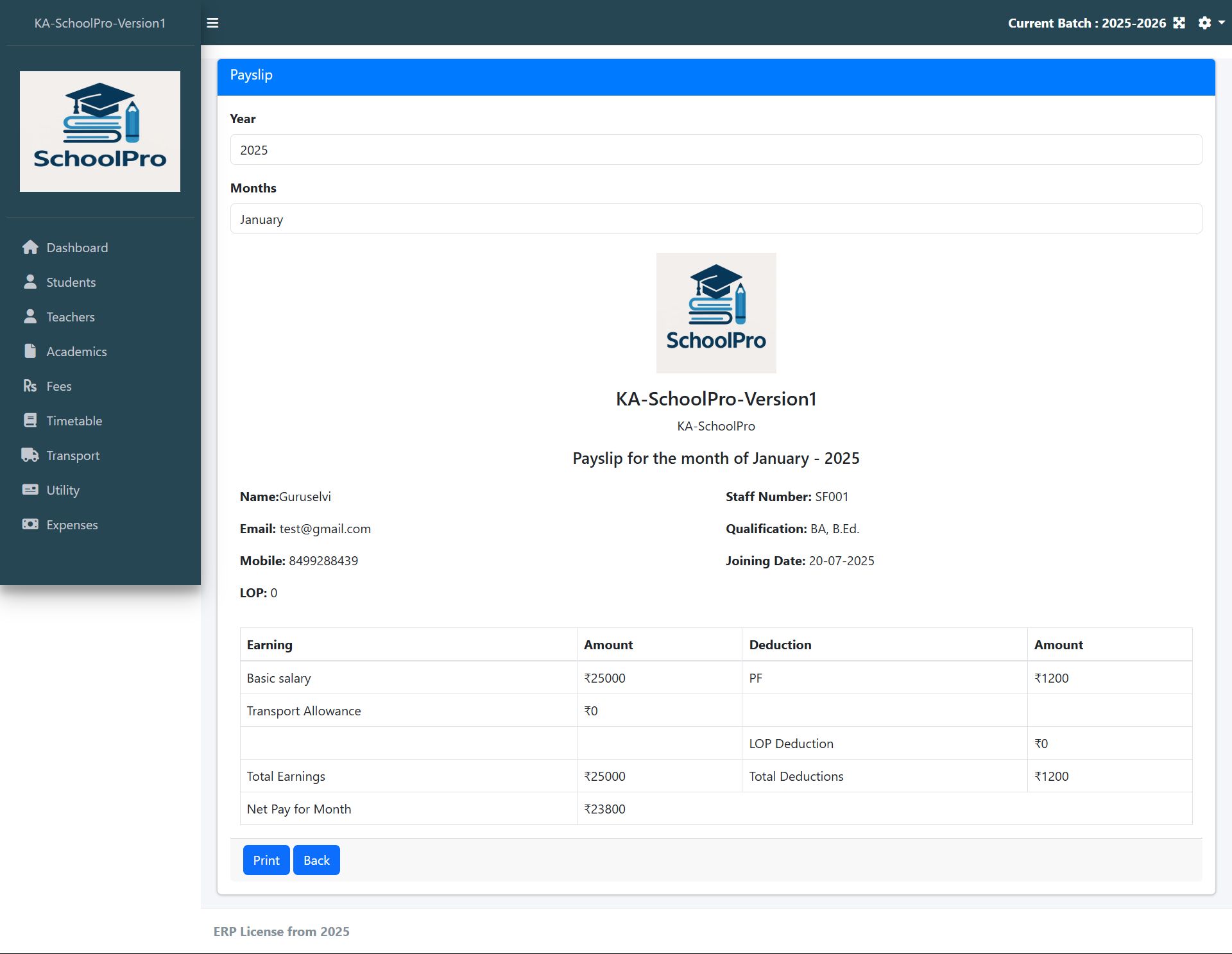
Task: Open the Year dropdown showing 2025
Action: click(x=715, y=149)
